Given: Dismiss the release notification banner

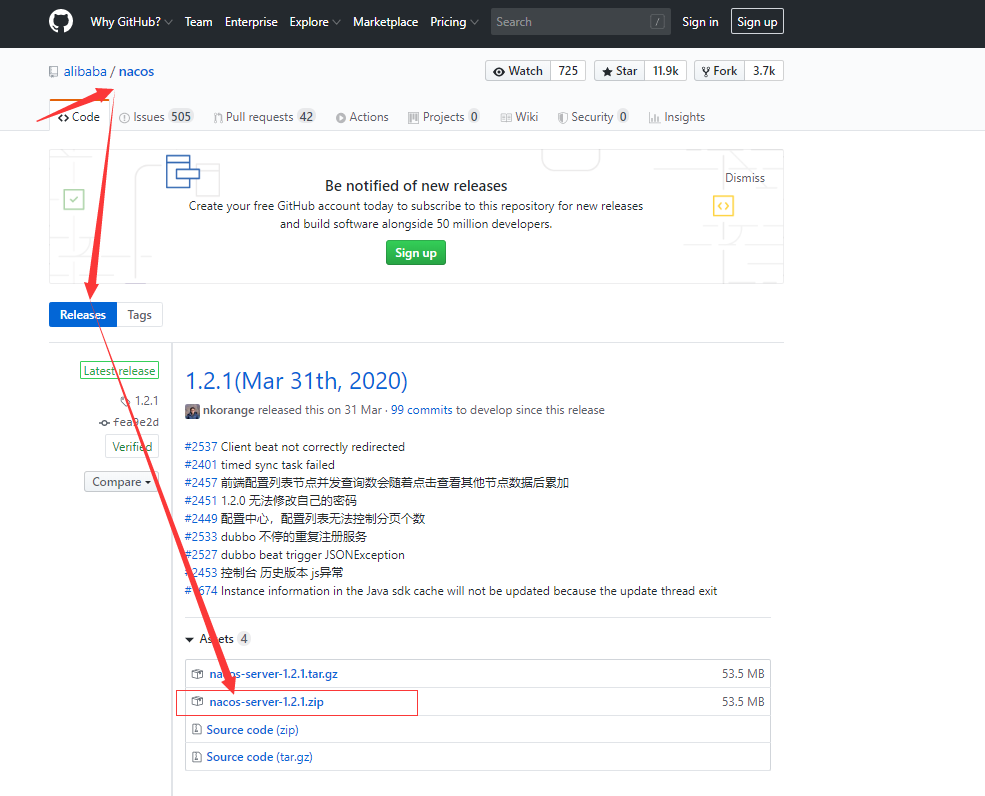Looking at the screenshot, I should (744, 178).
